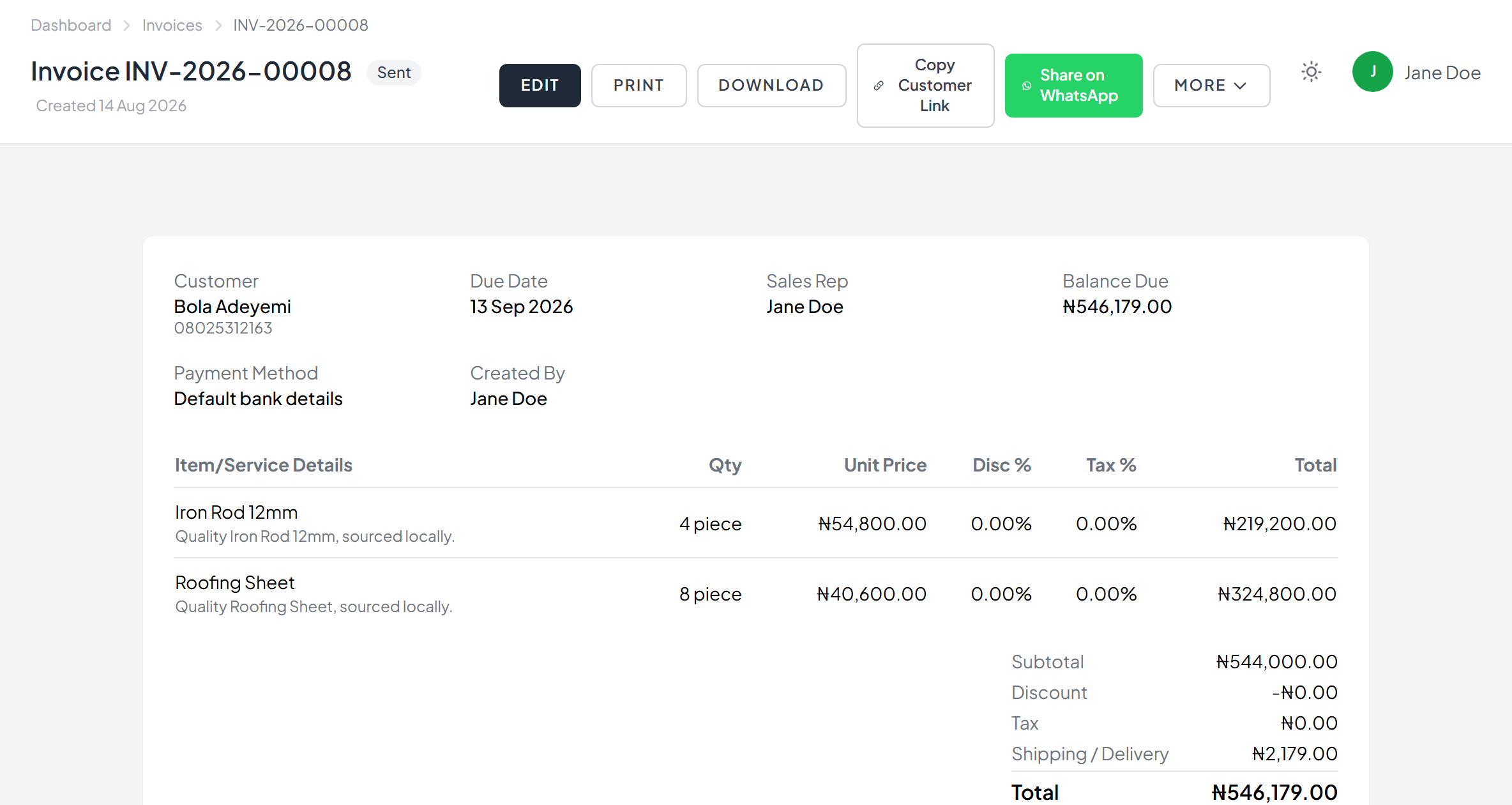Select the Jane Doe account name
Screen dimensions: 1512x805
pos(1442,73)
